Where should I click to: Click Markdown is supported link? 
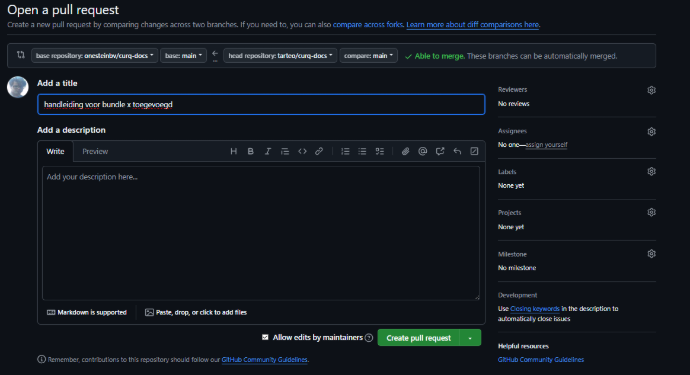(x=87, y=312)
